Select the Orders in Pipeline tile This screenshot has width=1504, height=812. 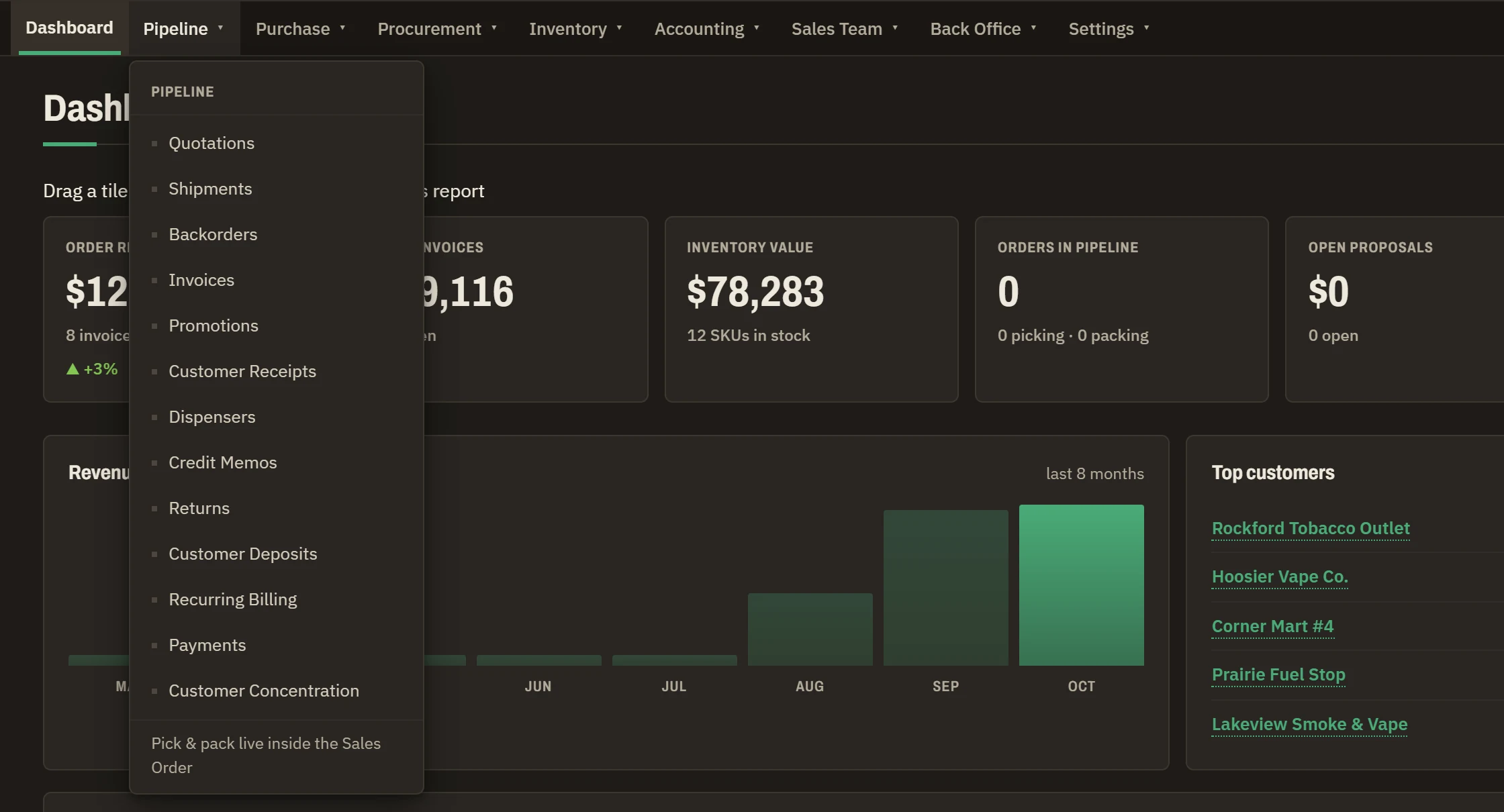(x=1121, y=309)
